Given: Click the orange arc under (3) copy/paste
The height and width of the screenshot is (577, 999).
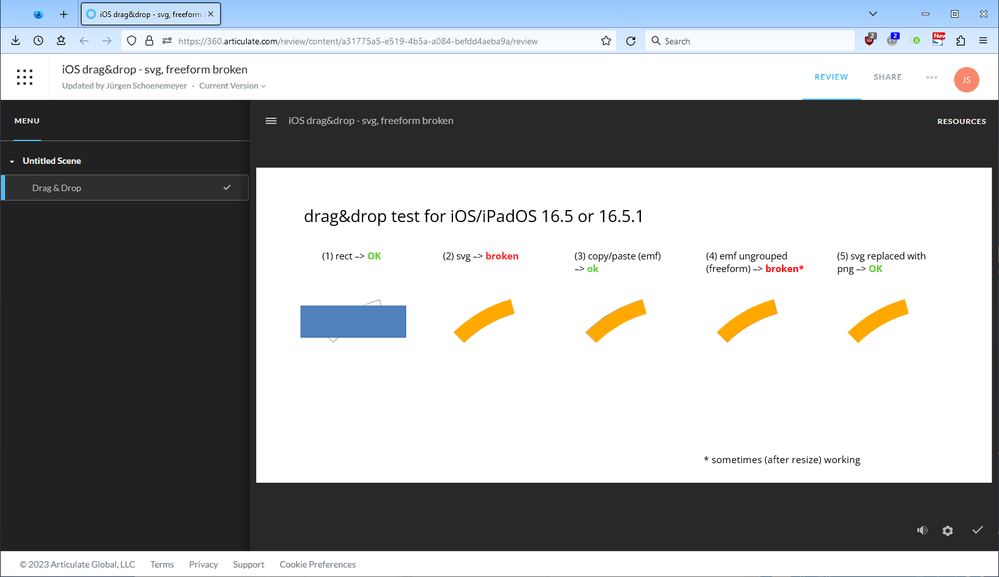Looking at the screenshot, I should pyautogui.click(x=616, y=320).
